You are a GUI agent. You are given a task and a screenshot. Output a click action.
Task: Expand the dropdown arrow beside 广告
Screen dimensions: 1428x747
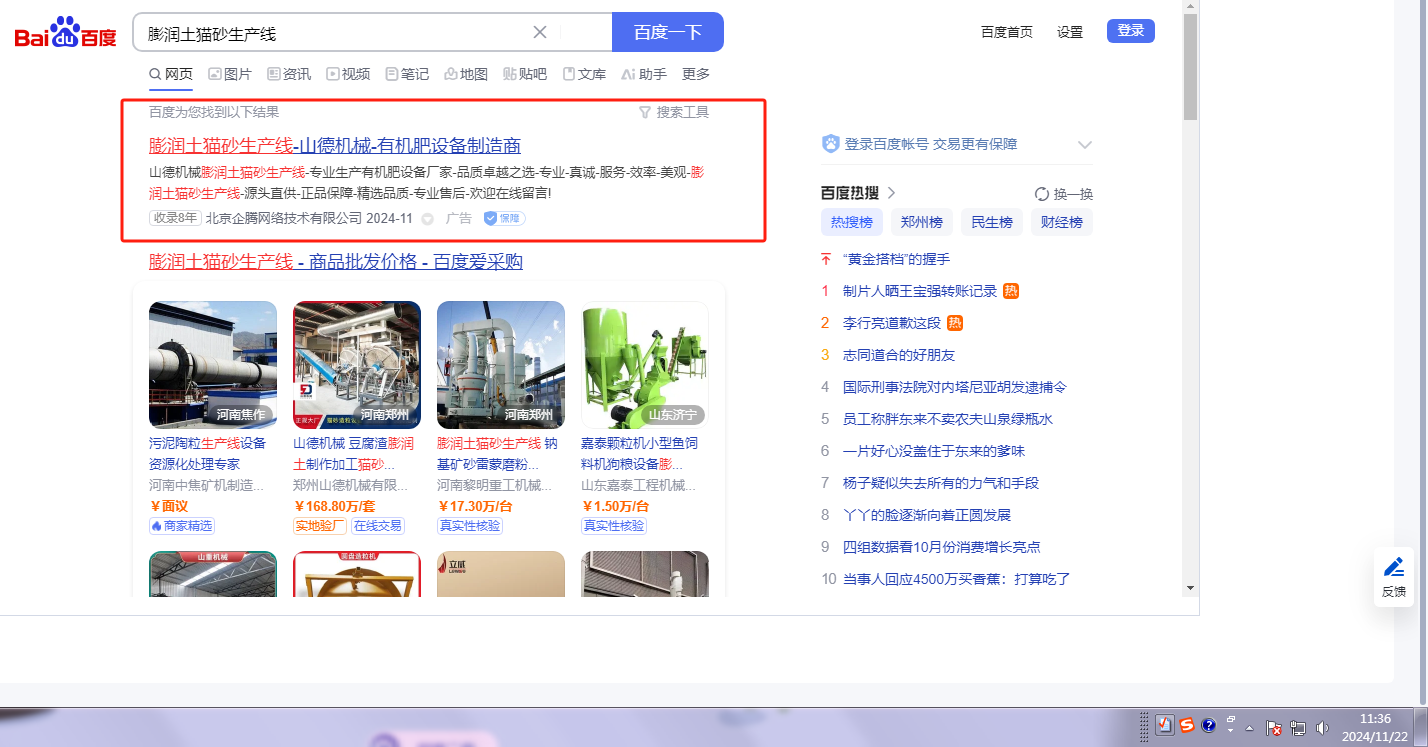coord(428,219)
